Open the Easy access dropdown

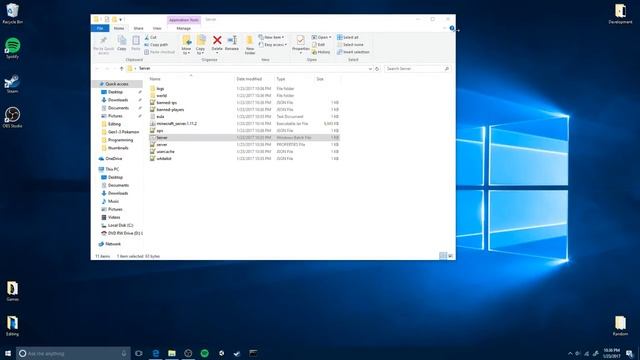click(273, 44)
